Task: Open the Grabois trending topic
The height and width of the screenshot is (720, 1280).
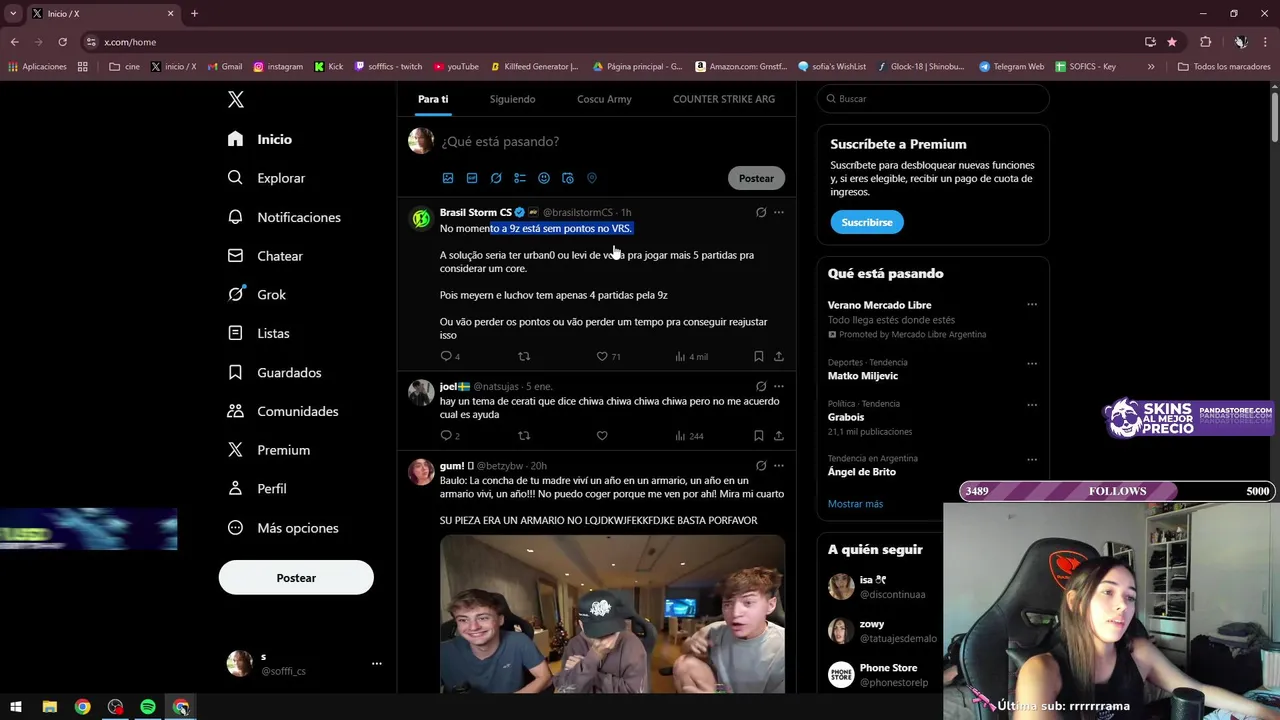Action: (846, 417)
